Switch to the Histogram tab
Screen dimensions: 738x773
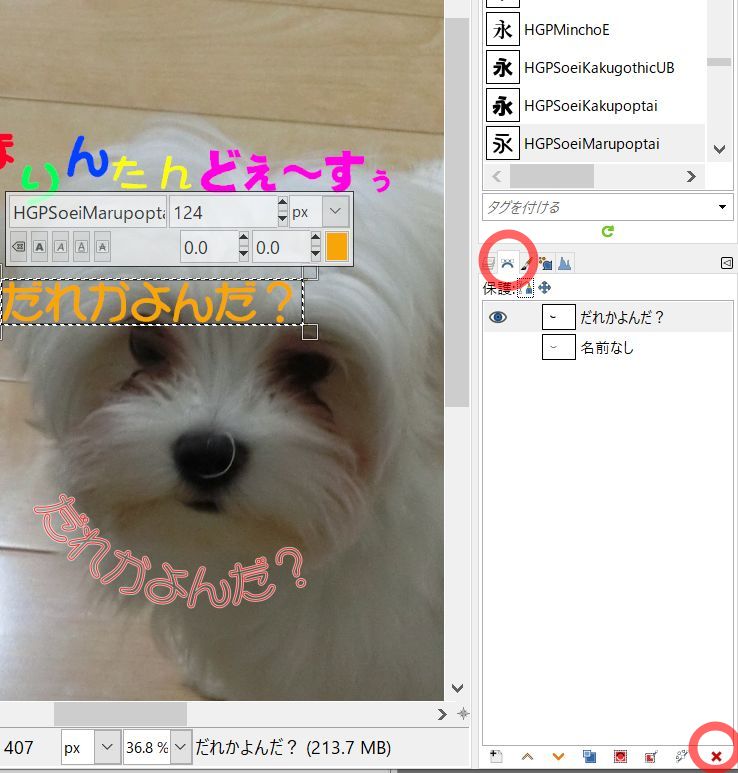point(565,263)
